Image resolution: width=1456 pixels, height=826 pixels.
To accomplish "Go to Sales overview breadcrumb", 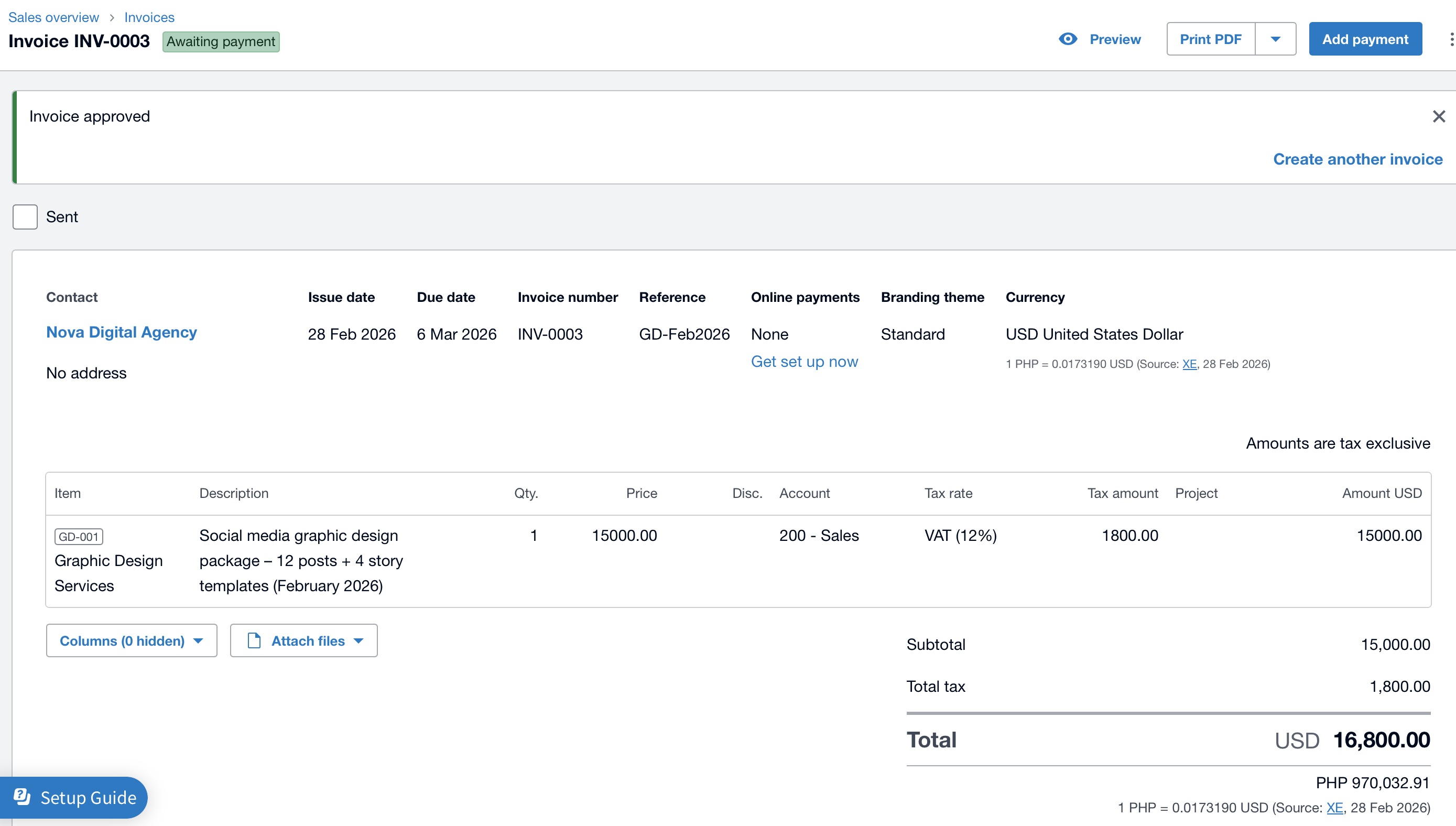I will [x=53, y=18].
